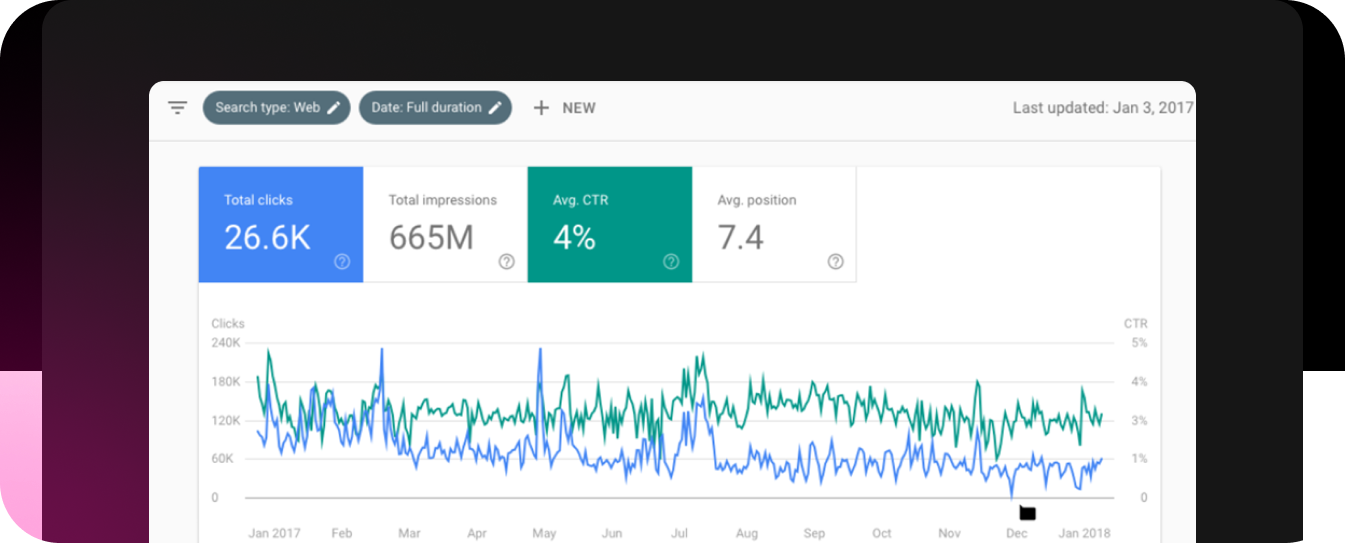Click the Jan 2018 x-axis label
1345x543 pixels.
(1085, 534)
